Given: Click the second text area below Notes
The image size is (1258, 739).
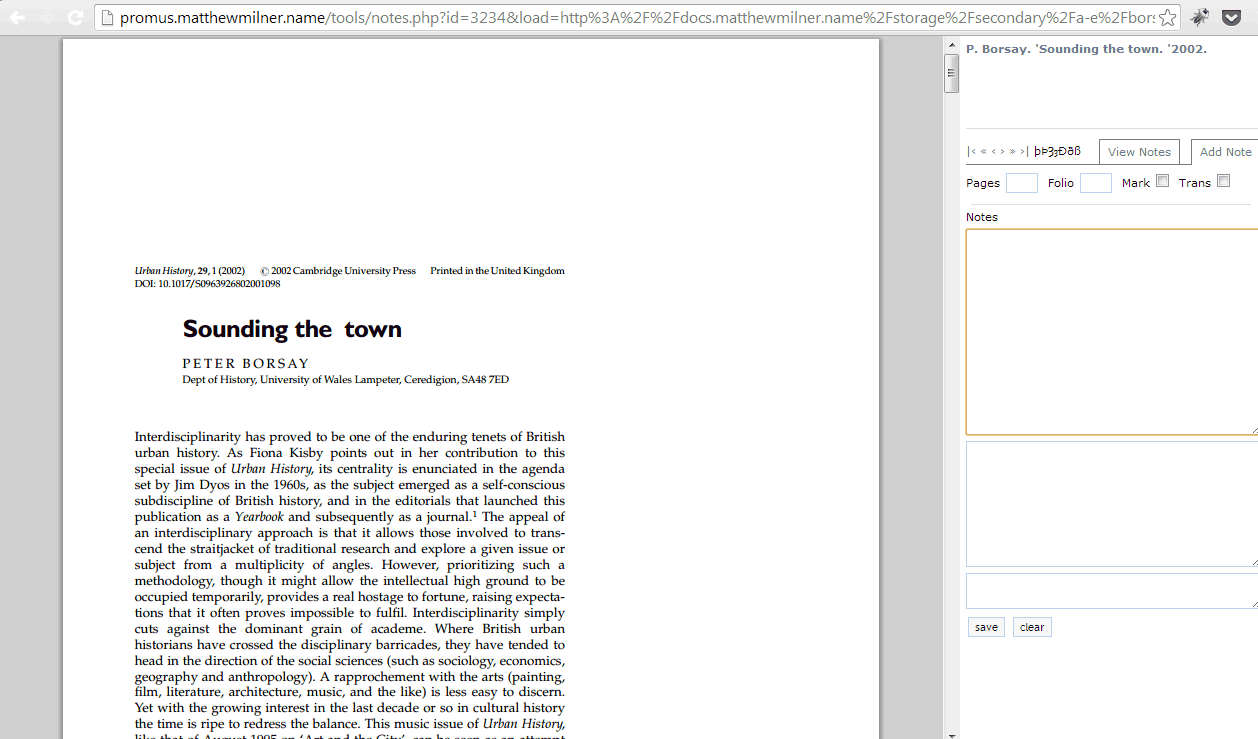Looking at the screenshot, I should [1112, 504].
